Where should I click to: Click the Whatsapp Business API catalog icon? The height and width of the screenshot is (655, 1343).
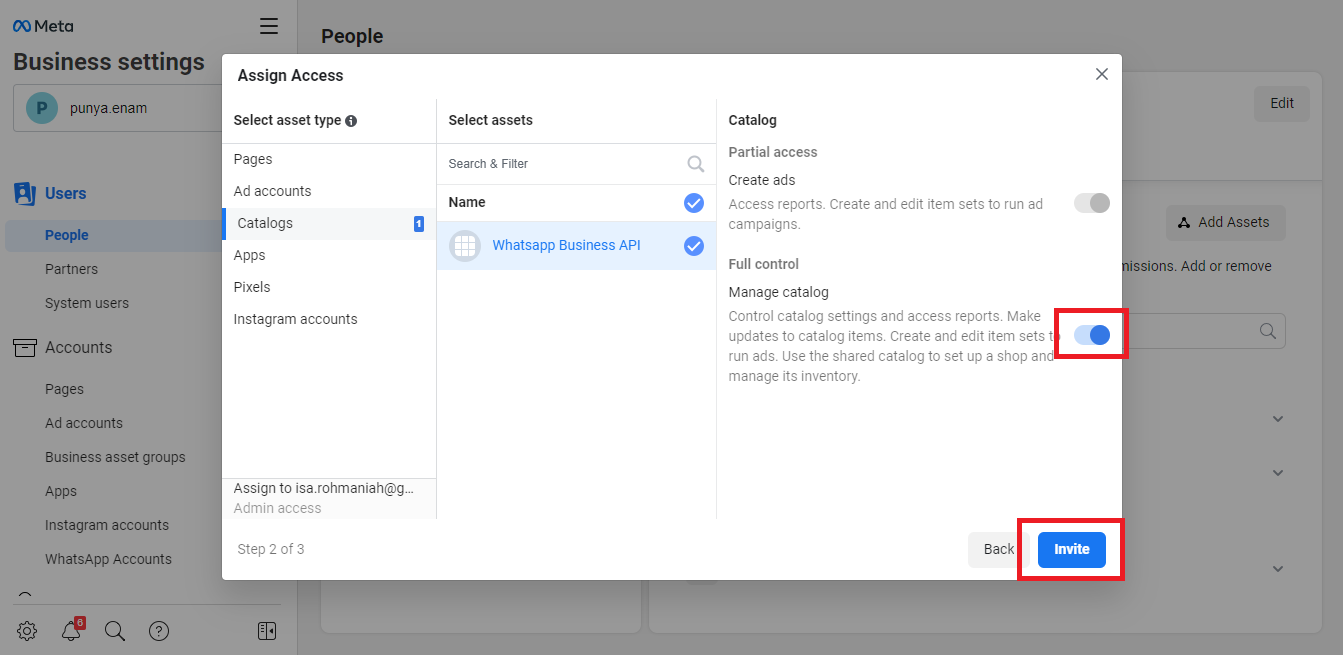465,246
